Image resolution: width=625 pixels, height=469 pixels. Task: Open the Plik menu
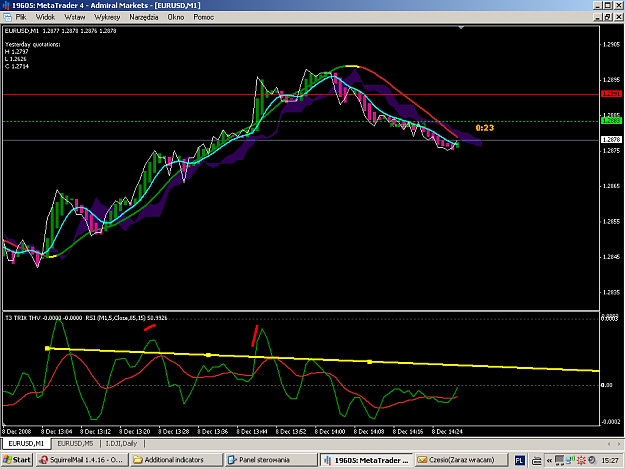(21, 17)
